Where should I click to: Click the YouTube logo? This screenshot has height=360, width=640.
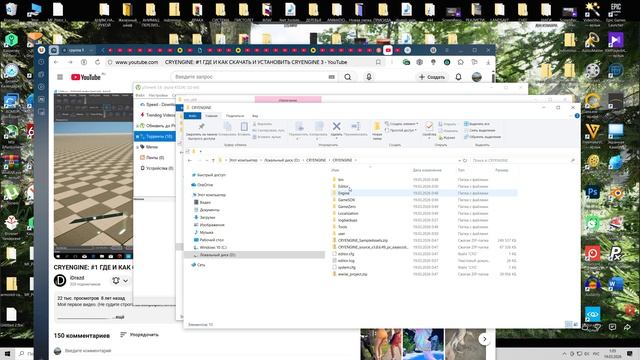click(x=86, y=77)
